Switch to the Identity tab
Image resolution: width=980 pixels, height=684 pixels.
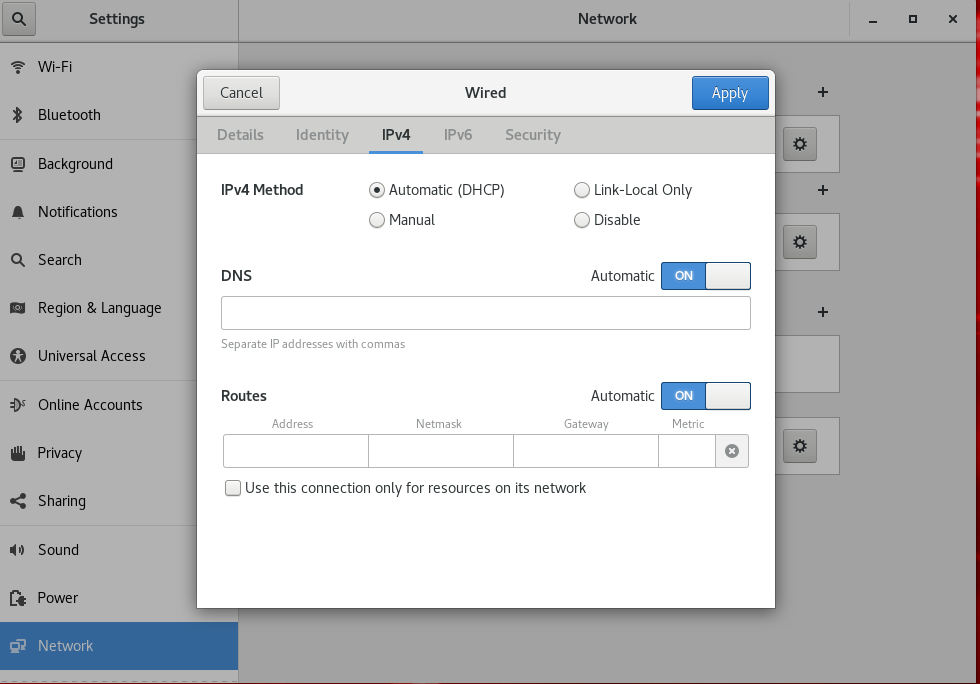[x=322, y=135]
